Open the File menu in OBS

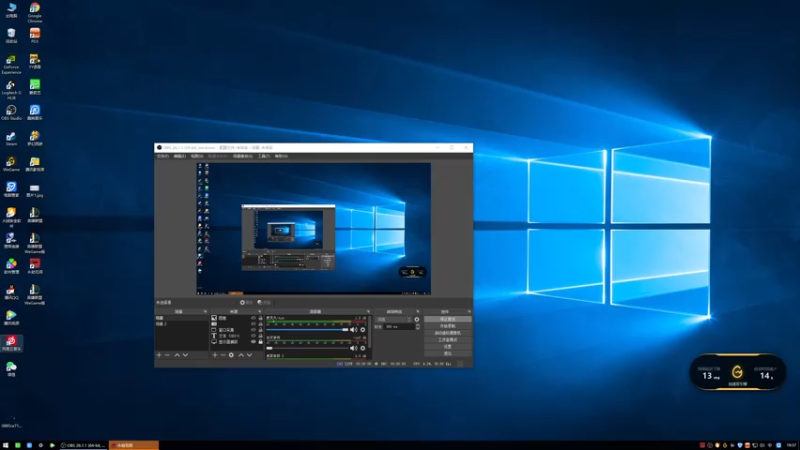(163, 156)
